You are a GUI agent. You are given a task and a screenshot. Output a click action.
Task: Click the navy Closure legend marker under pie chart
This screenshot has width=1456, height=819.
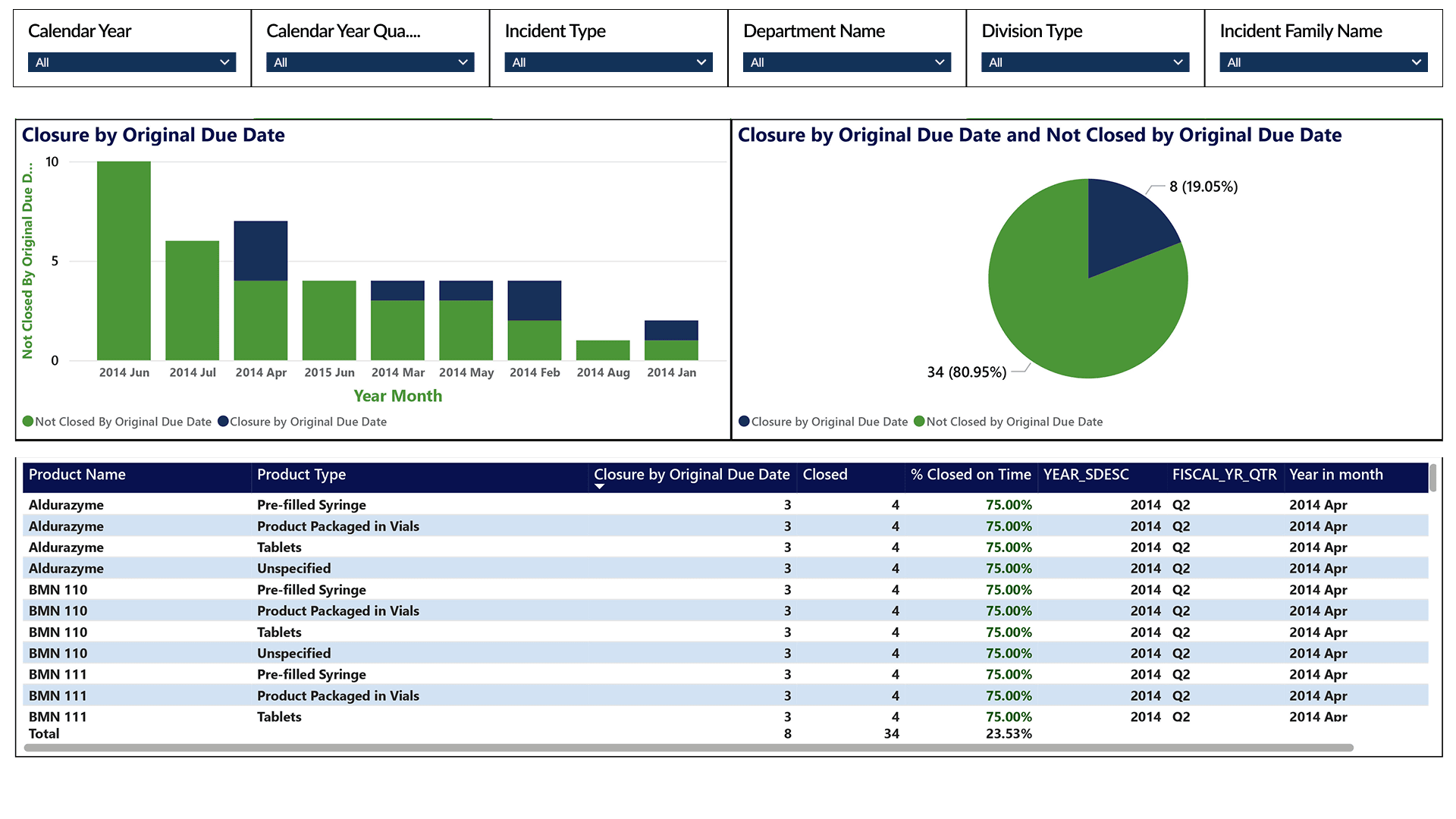(x=744, y=422)
